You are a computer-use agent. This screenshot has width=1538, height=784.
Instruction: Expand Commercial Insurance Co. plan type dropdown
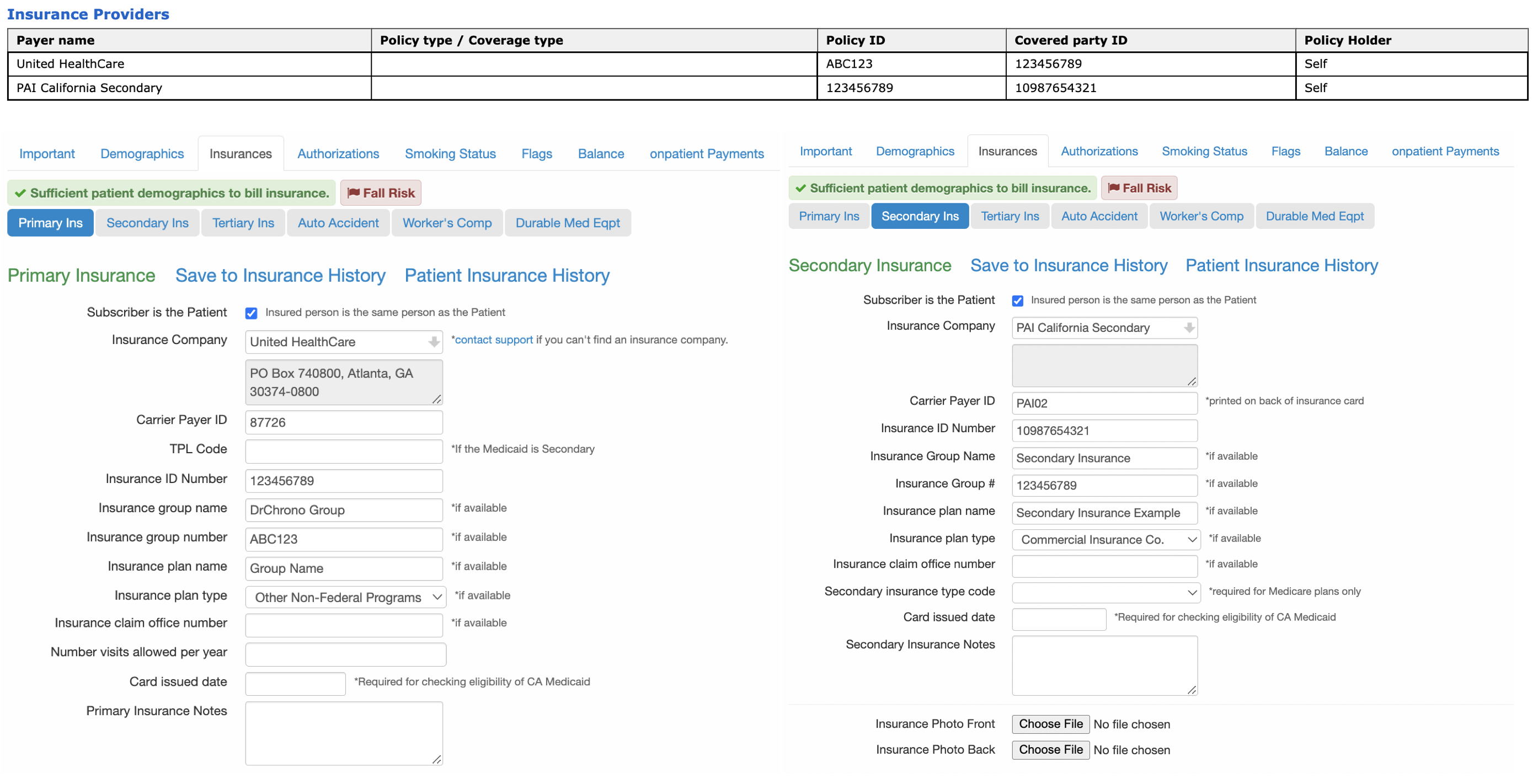[x=1106, y=539]
